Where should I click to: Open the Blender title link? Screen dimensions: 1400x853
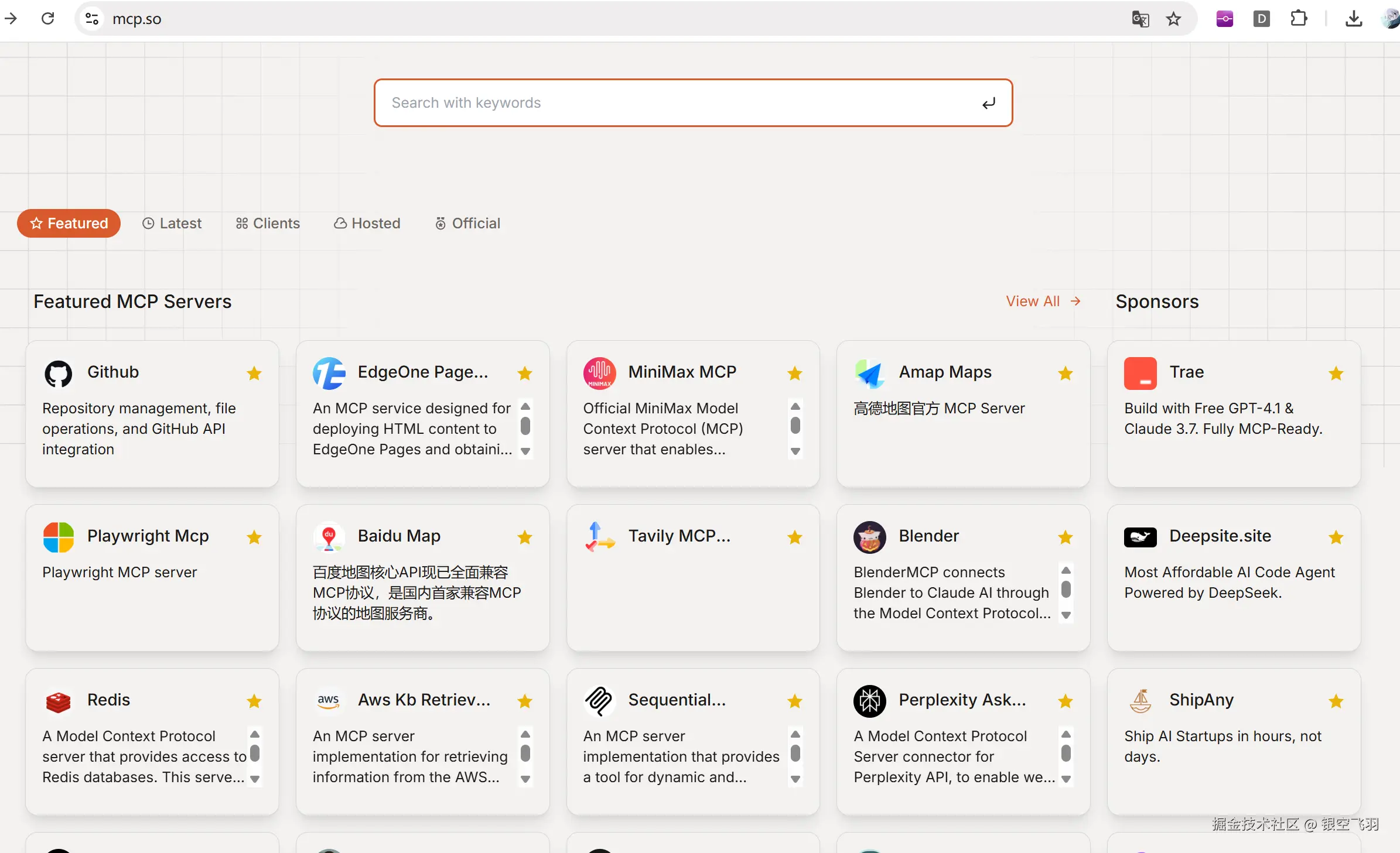[x=929, y=536]
